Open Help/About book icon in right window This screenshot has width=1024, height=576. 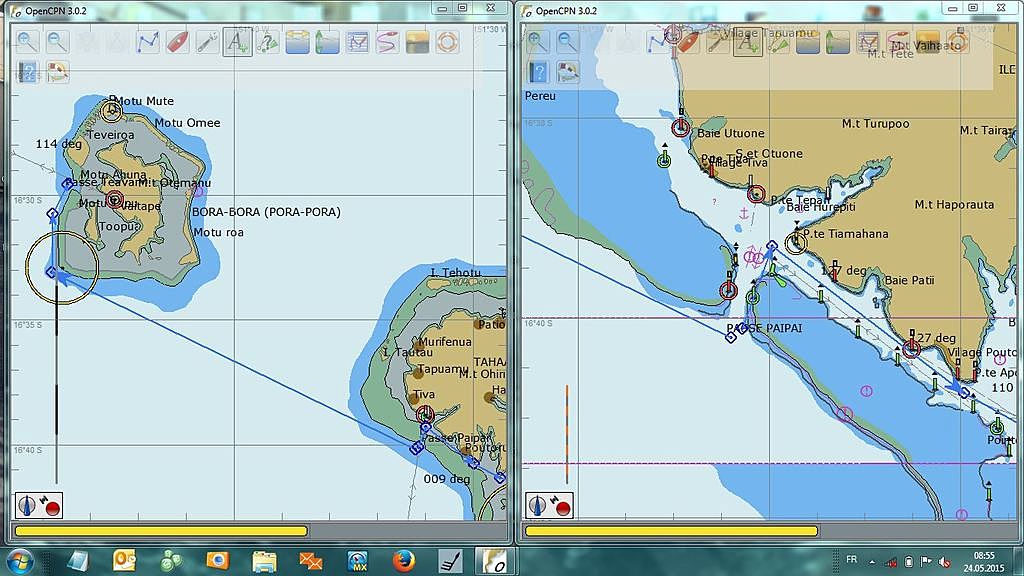click(537, 72)
